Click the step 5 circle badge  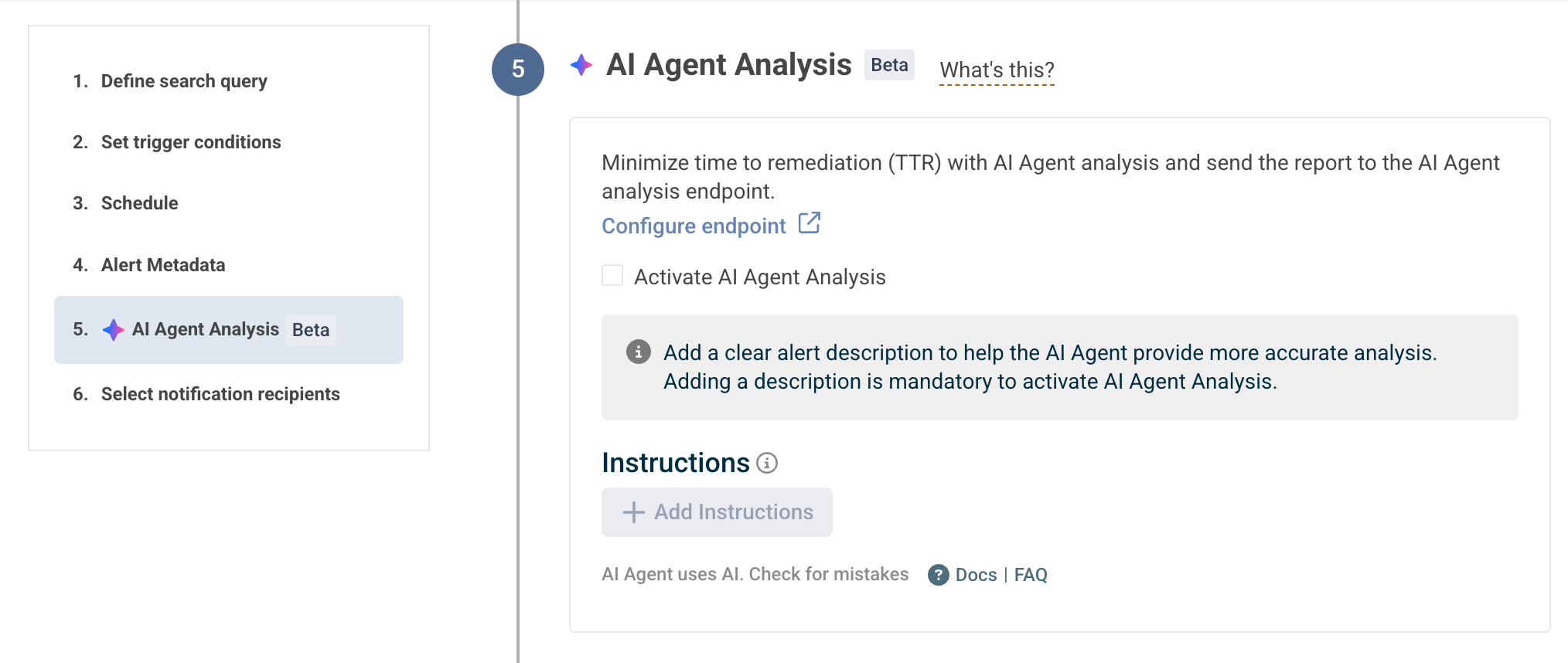coord(518,70)
